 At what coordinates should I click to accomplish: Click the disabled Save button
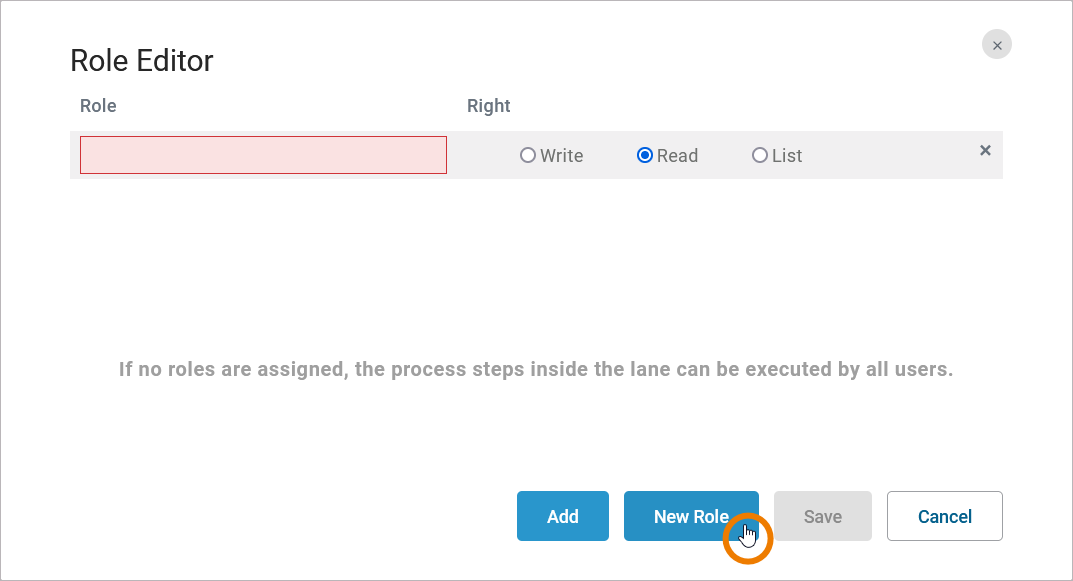tap(823, 516)
